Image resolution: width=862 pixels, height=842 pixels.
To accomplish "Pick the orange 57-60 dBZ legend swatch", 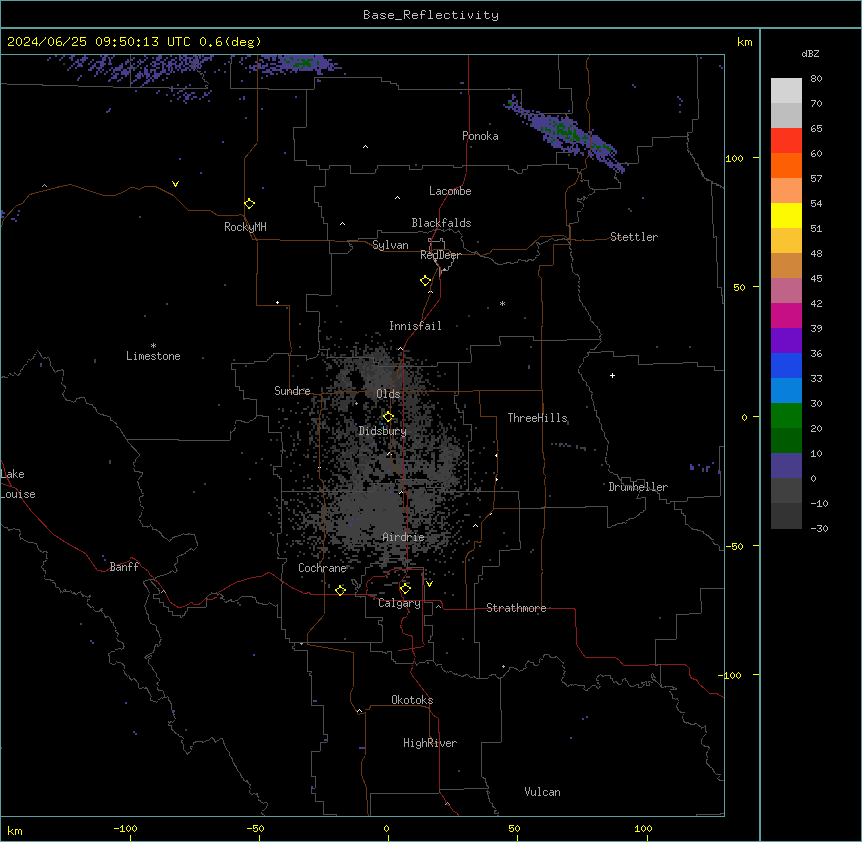I will (786, 165).
